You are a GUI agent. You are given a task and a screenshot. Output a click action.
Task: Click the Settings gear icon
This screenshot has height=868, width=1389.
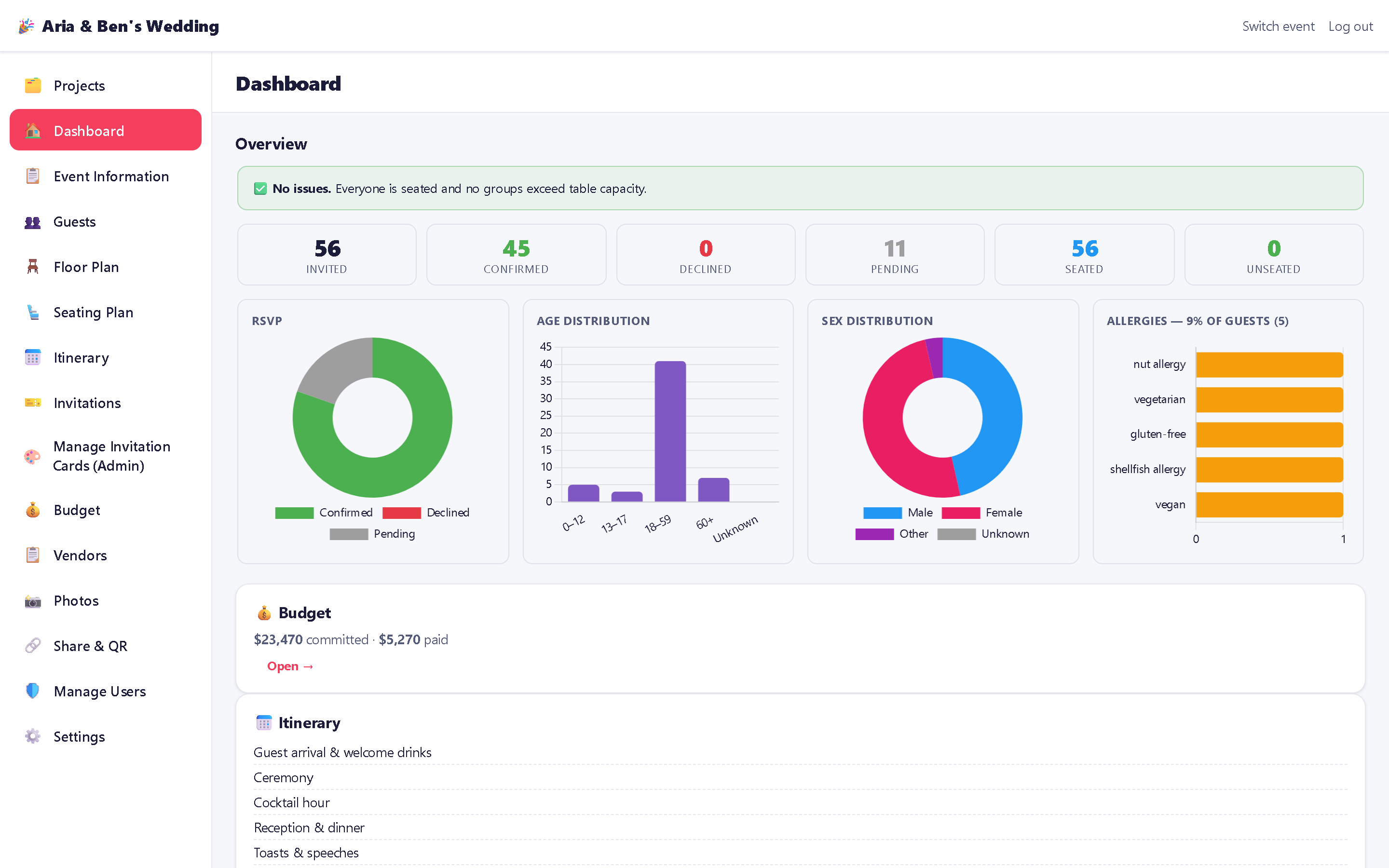(x=33, y=736)
